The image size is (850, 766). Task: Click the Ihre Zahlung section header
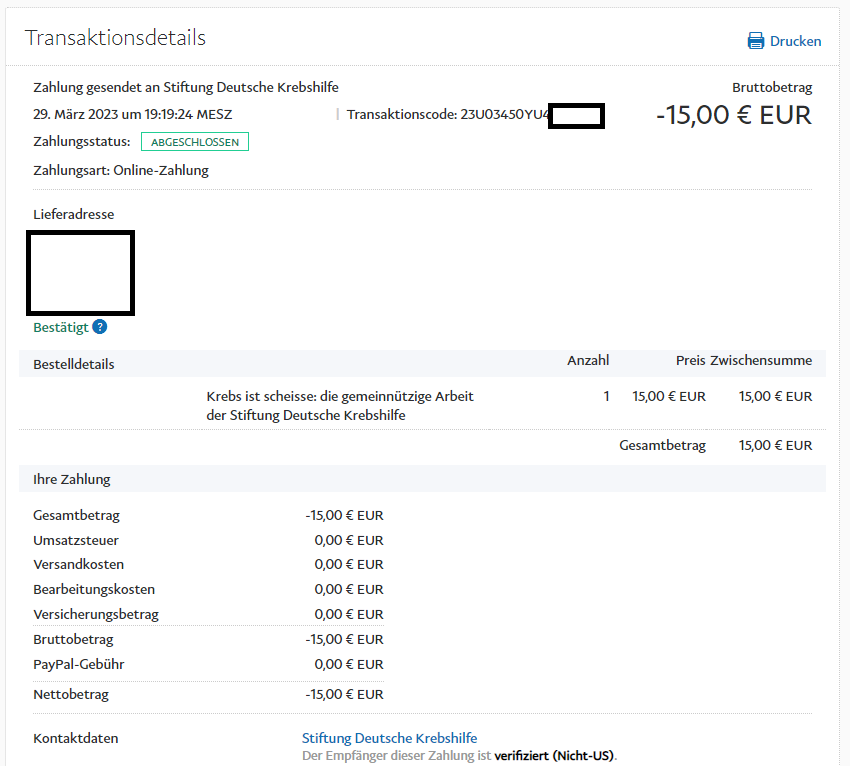pos(72,479)
